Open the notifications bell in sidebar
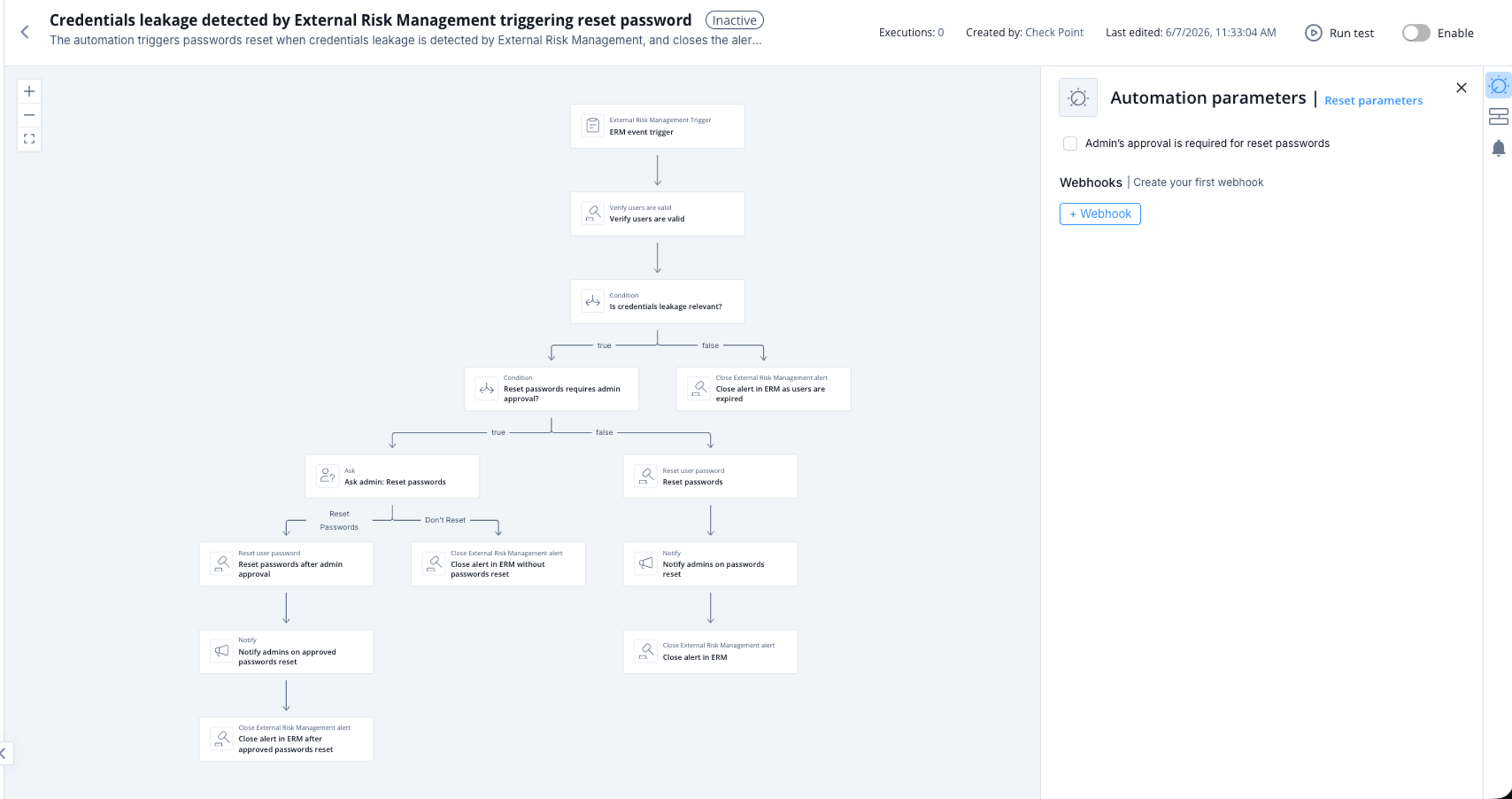The height and width of the screenshot is (799, 1512). (1498, 148)
